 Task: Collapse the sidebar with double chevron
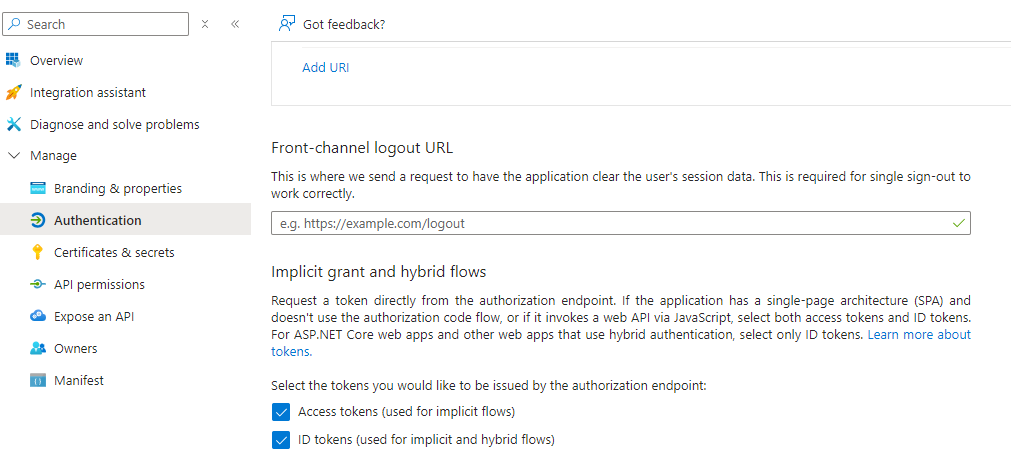(x=235, y=24)
